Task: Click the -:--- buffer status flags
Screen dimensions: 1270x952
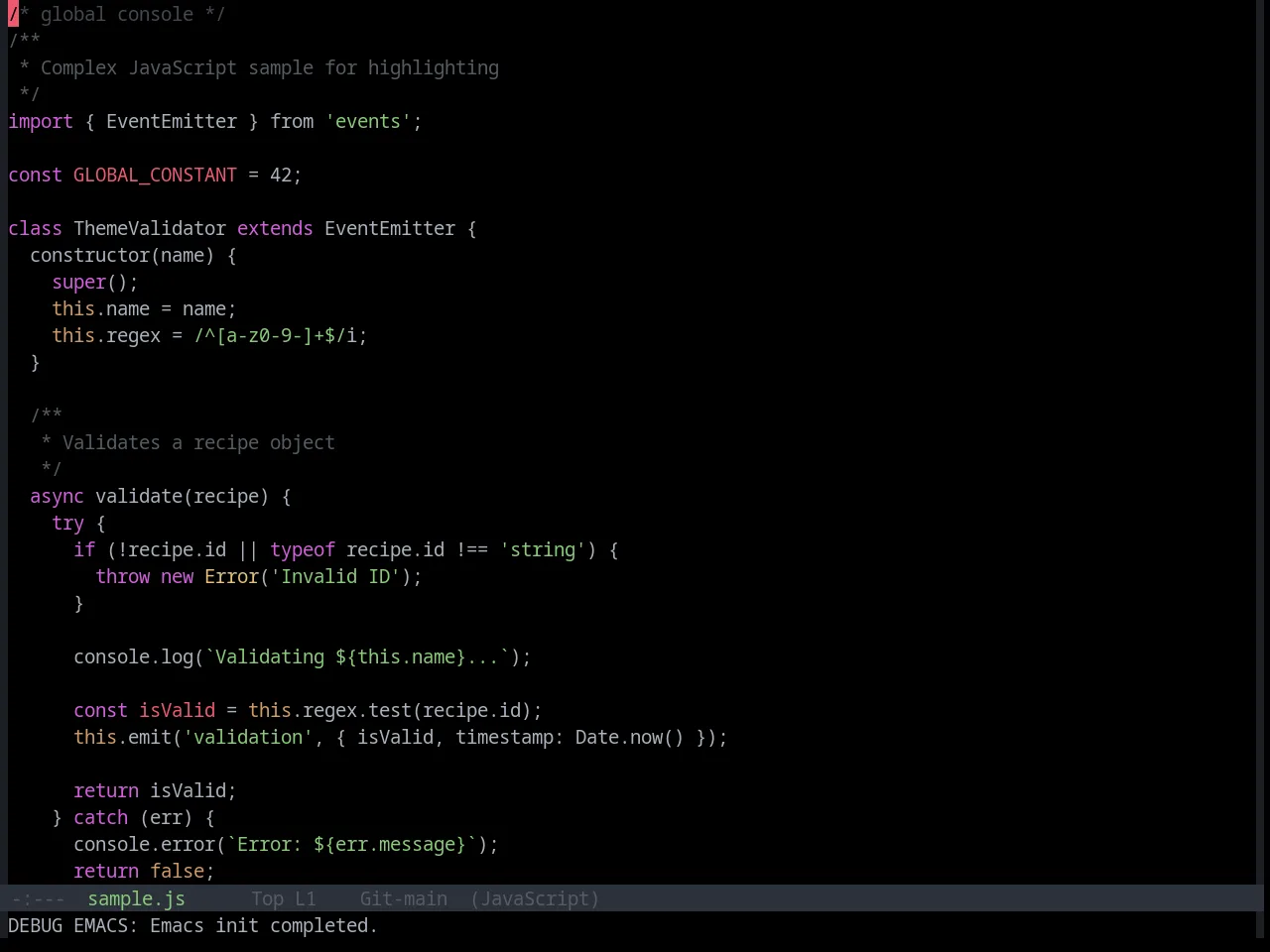Action: pyautogui.click(x=38, y=898)
